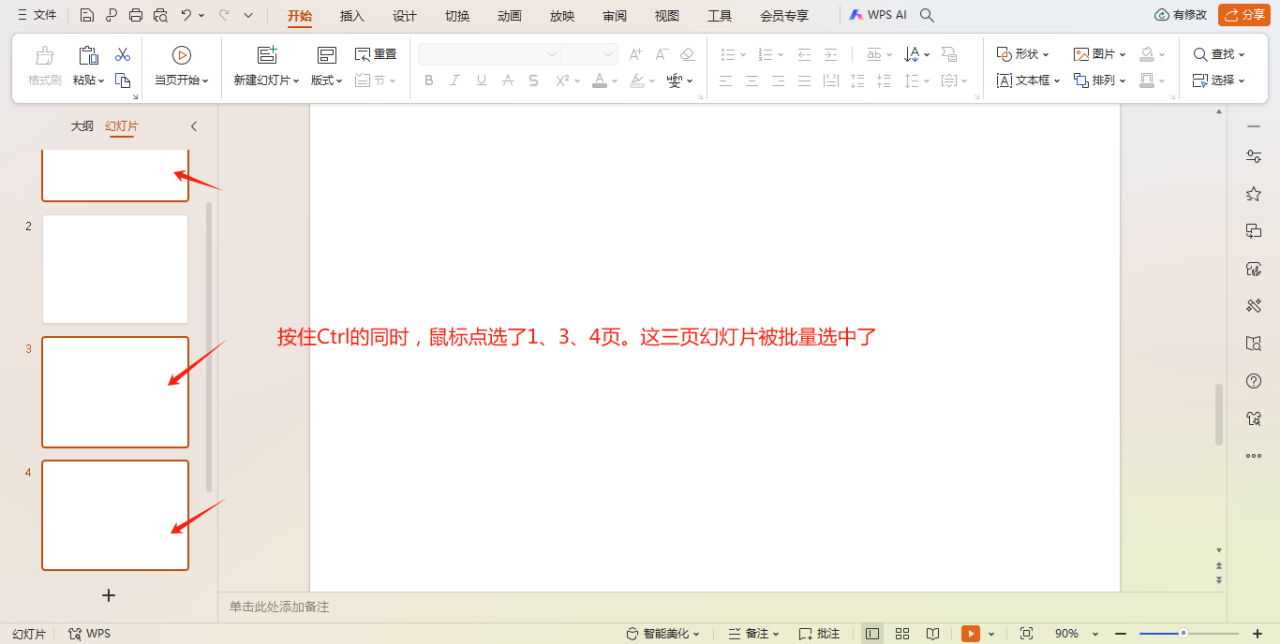The image size is (1280, 644).
Task: Click 智能美化 smart beautify
Action: click(x=663, y=633)
